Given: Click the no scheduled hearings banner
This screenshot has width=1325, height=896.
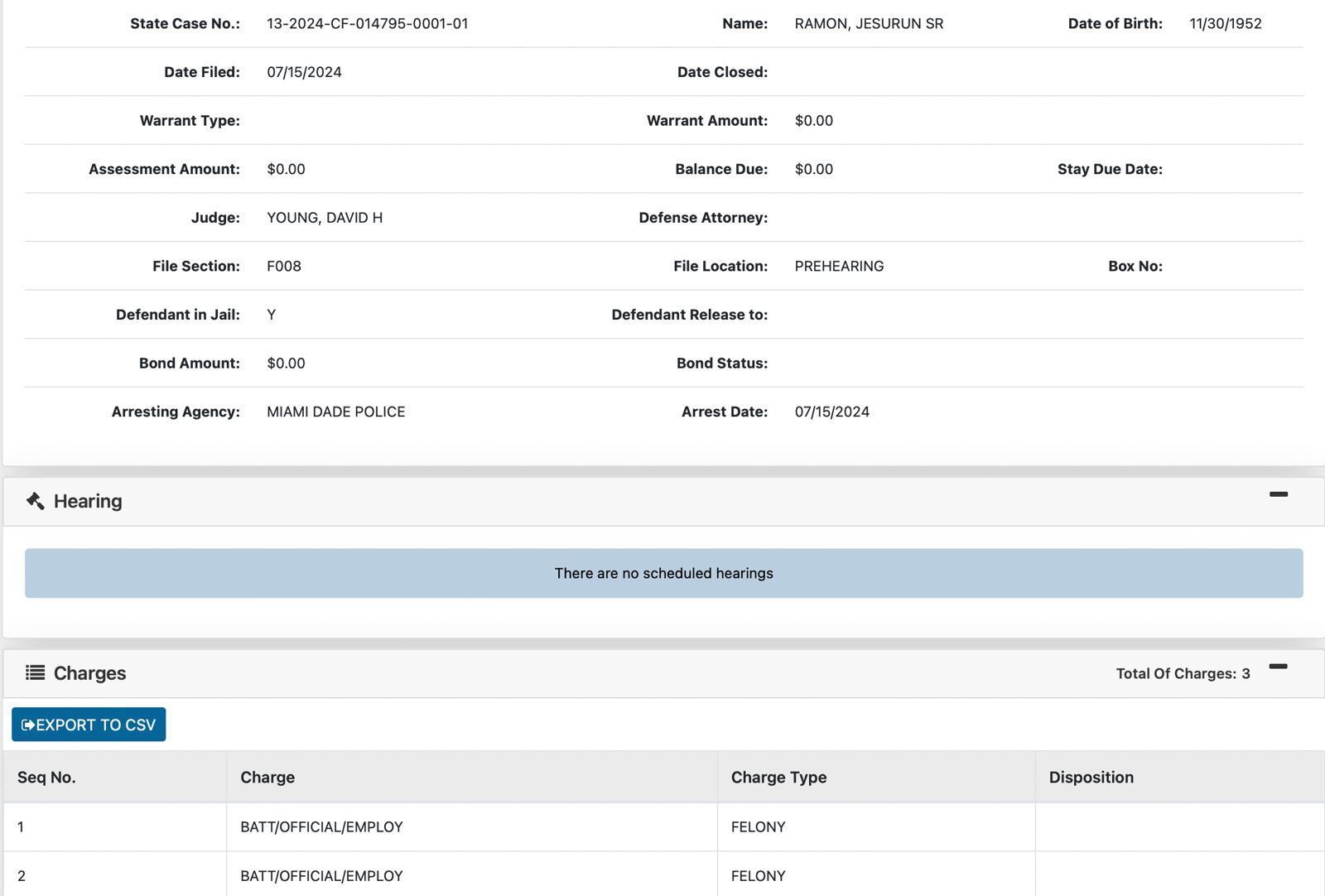Looking at the screenshot, I should coord(663,573).
